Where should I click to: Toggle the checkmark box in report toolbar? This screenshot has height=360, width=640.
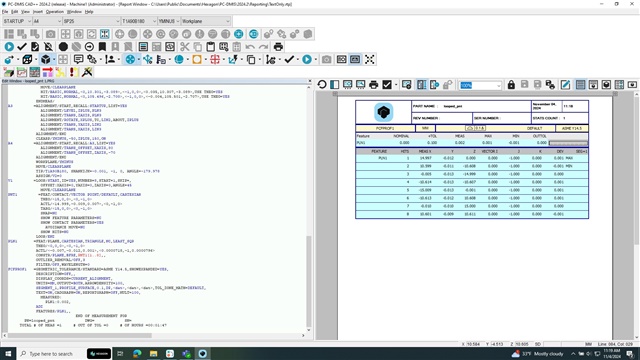387,84
